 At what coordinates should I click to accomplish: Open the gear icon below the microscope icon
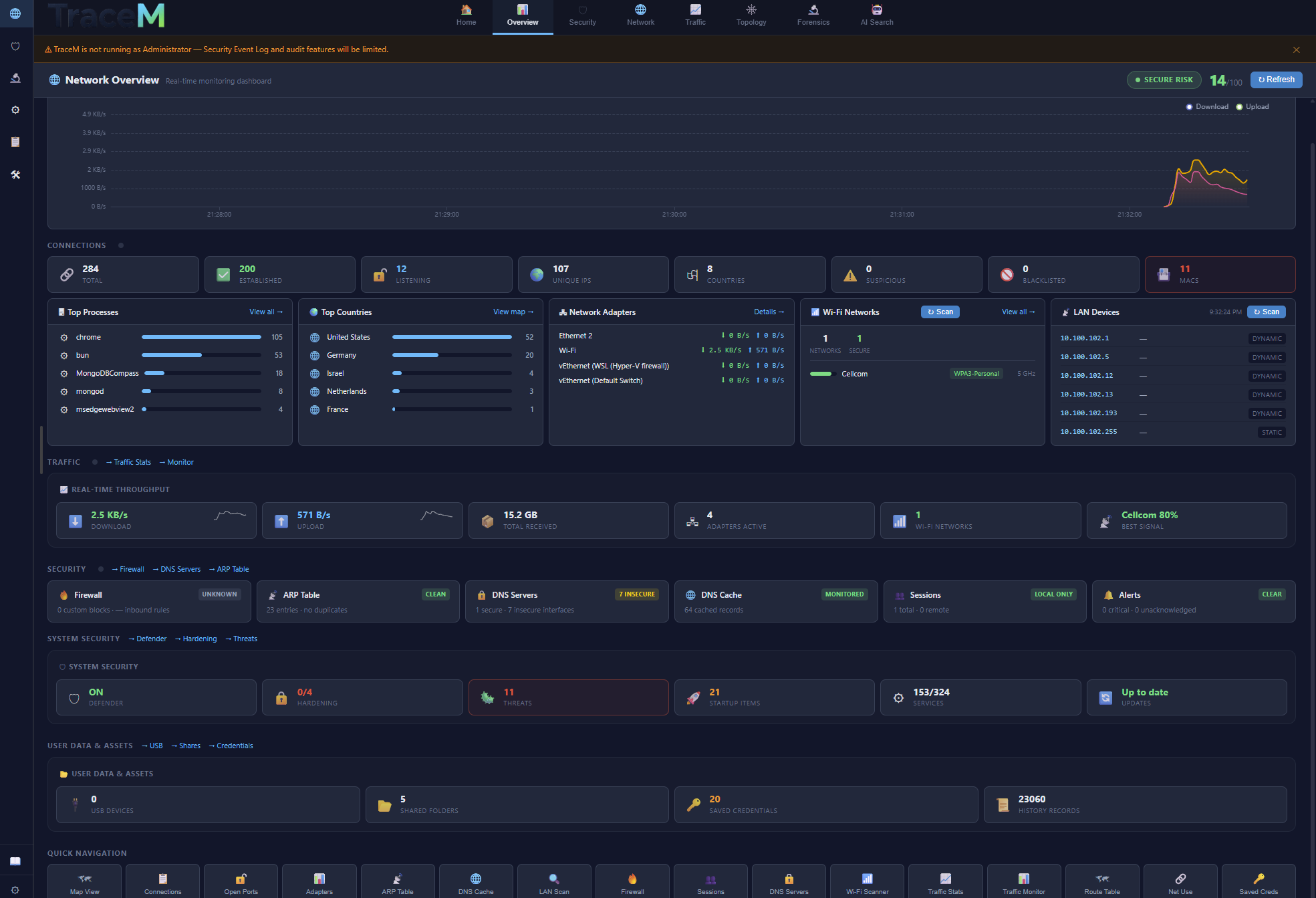pyautogui.click(x=15, y=110)
